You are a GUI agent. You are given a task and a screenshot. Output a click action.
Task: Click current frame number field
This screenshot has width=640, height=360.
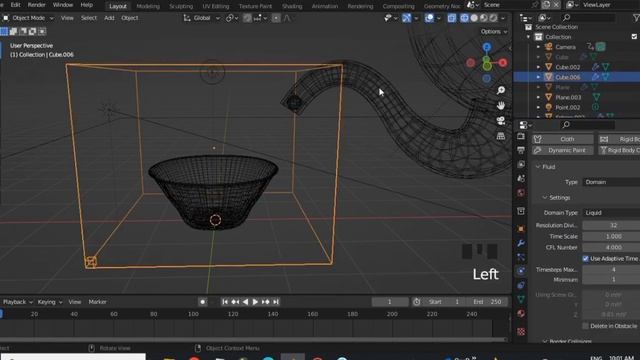tap(390, 302)
